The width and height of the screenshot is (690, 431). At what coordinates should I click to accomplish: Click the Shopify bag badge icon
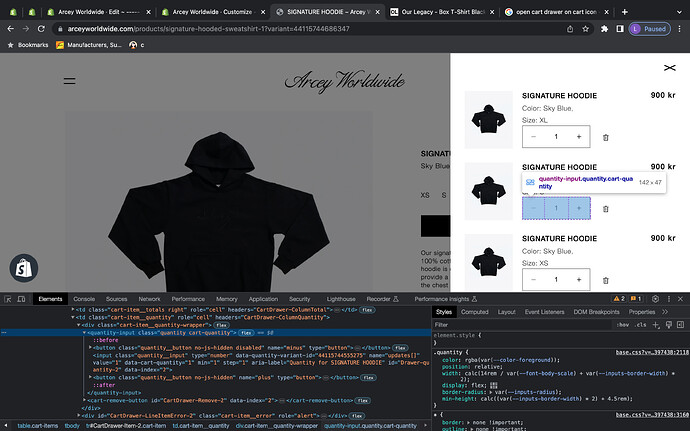point(24,268)
